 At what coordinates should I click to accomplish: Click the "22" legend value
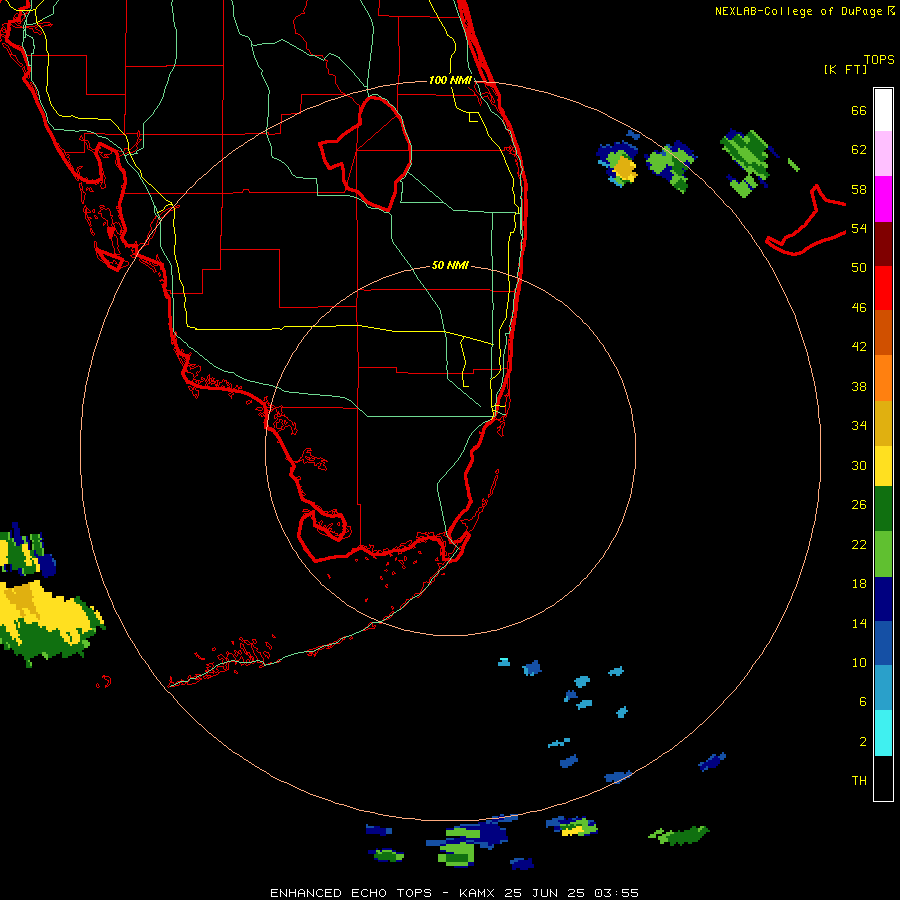[x=859, y=545]
